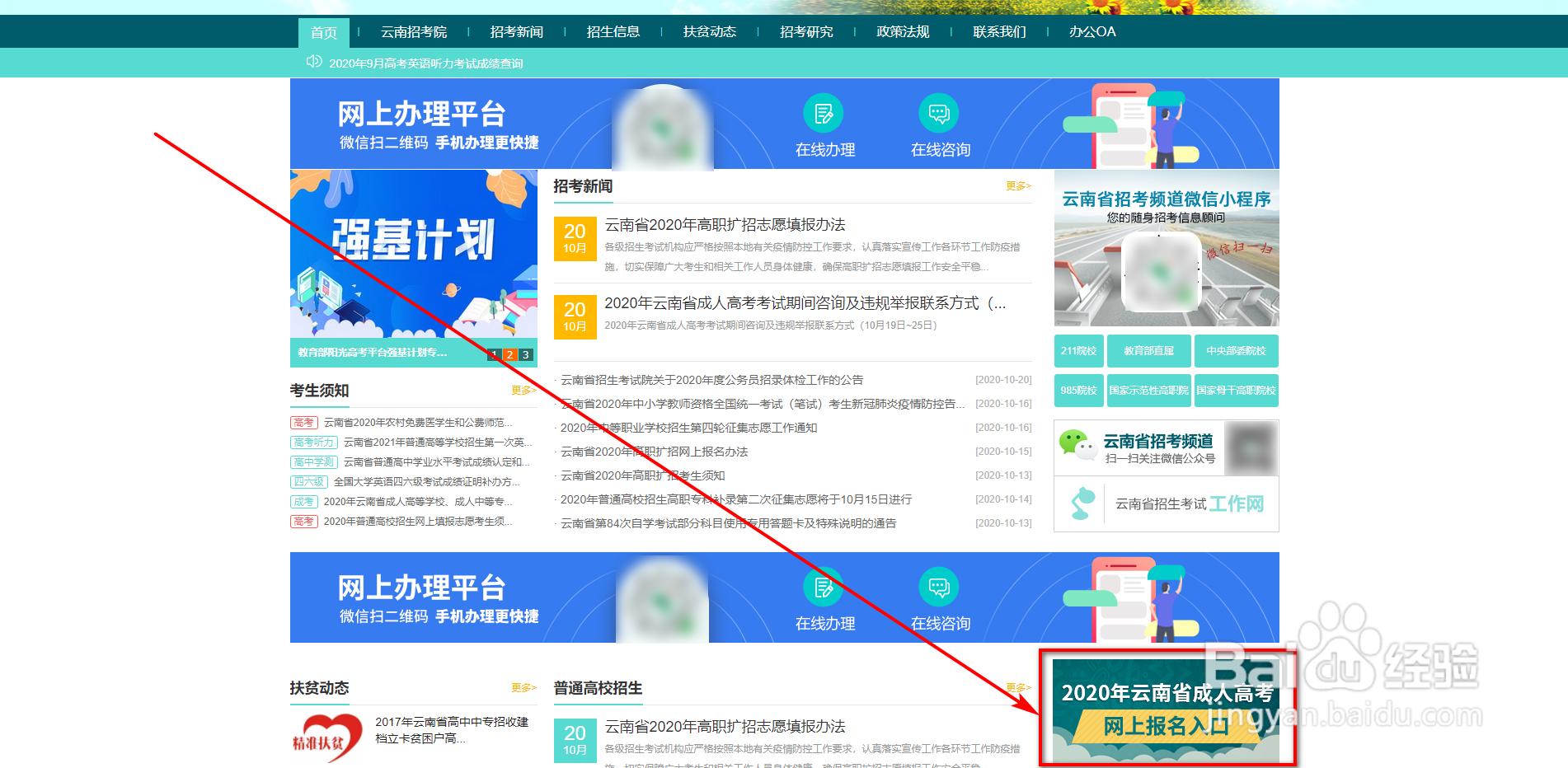Click the 国家骨干高职院校 button
The height and width of the screenshot is (768, 1568).
[1237, 391]
